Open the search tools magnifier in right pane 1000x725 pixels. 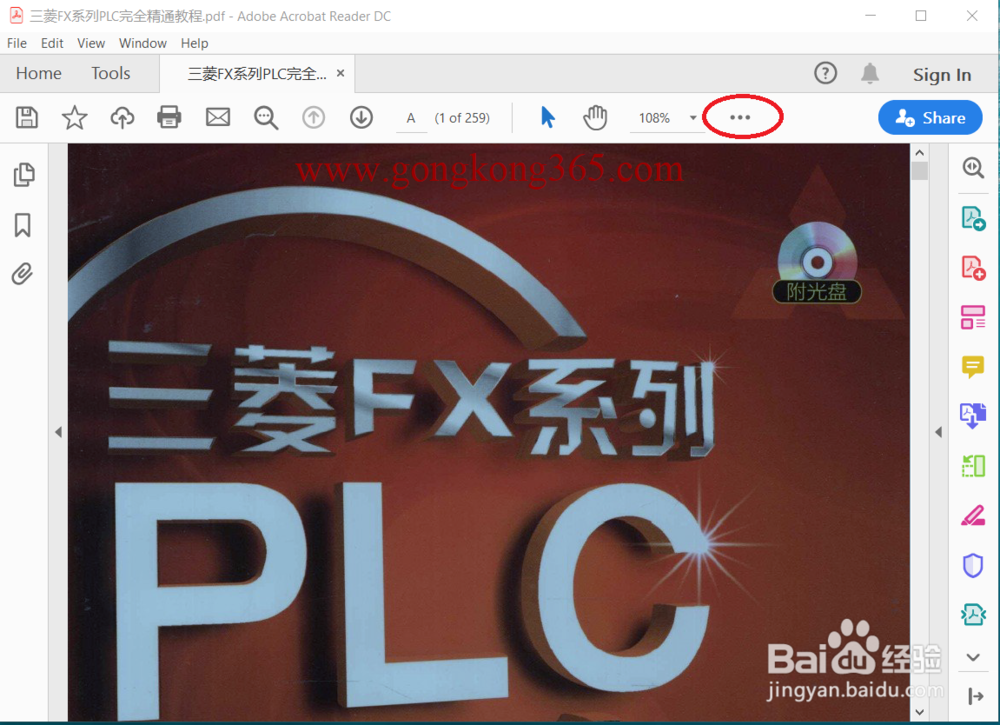973,168
